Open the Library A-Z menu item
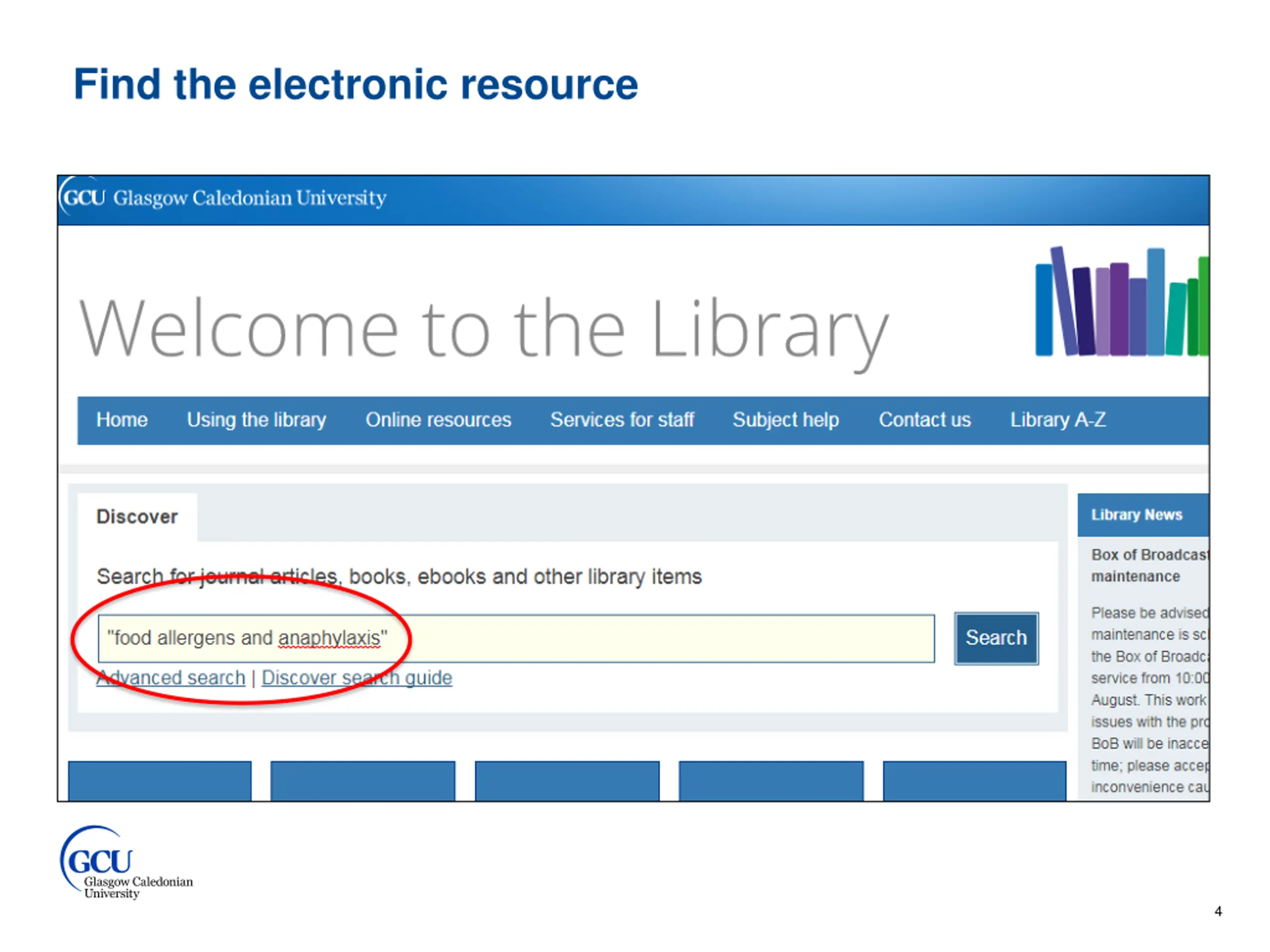The image size is (1270, 952). [1058, 419]
